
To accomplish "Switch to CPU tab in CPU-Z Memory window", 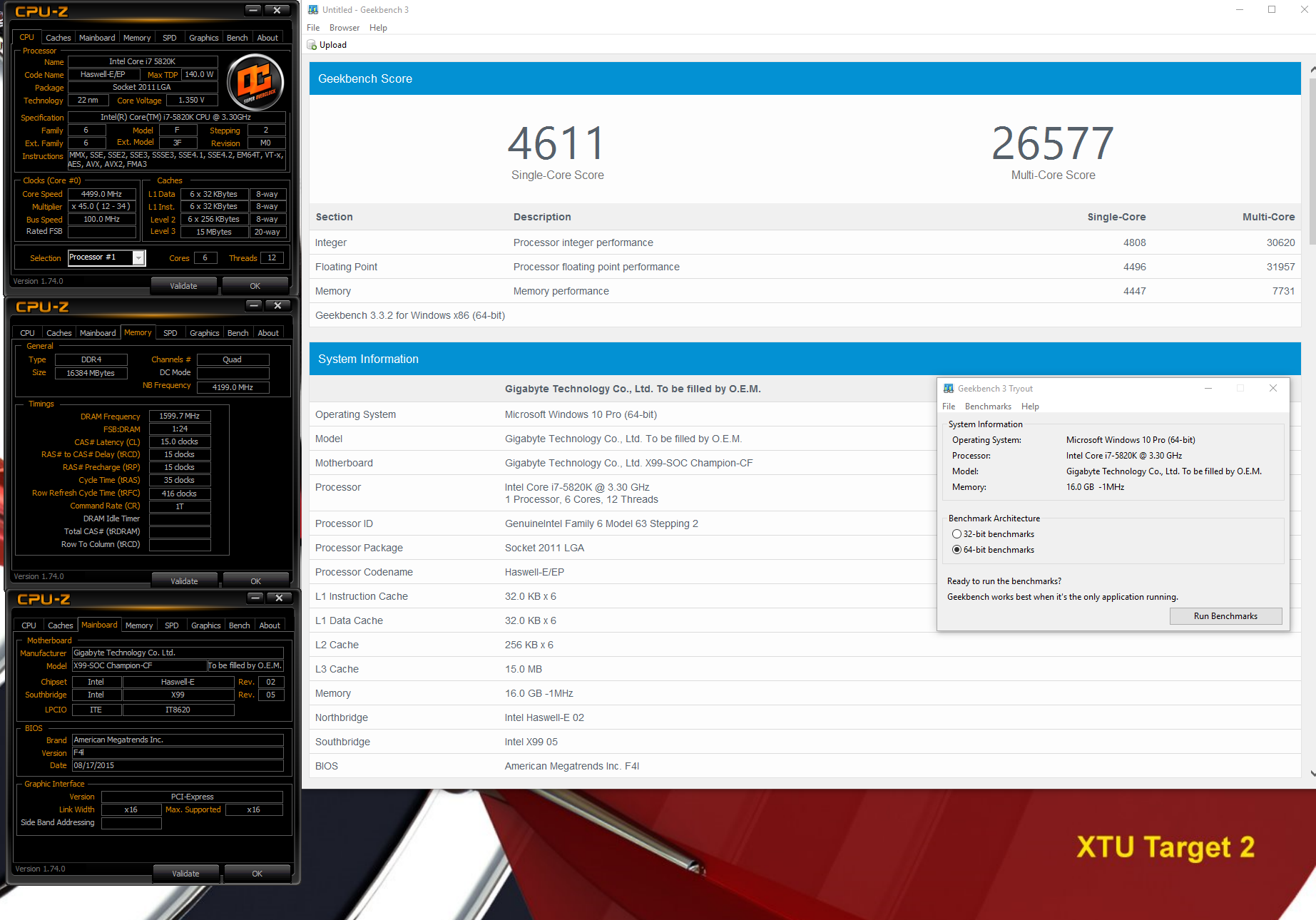I will (x=27, y=333).
